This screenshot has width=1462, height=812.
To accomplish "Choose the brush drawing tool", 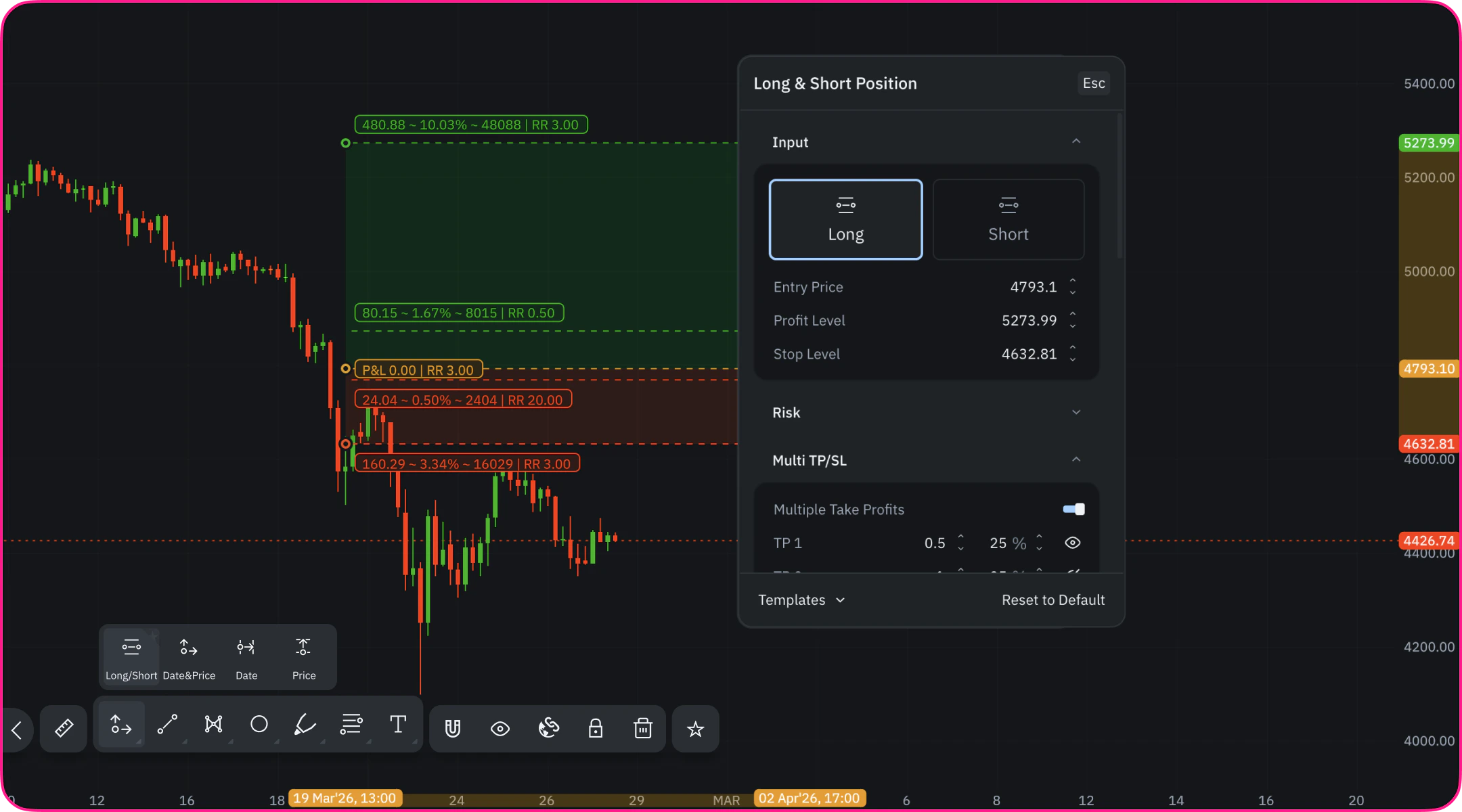I will [305, 725].
